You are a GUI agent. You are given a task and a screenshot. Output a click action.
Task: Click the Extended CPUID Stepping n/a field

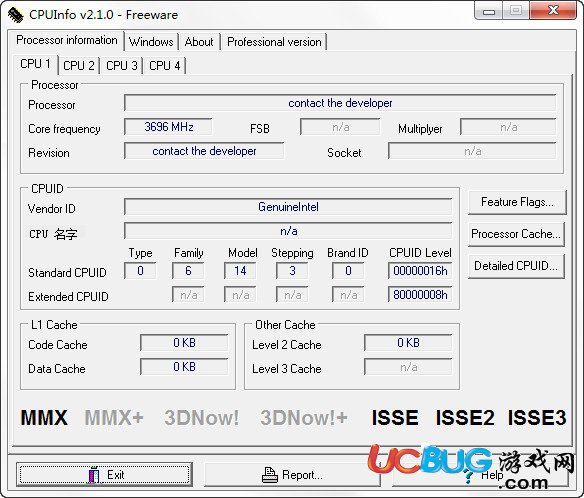(x=292, y=295)
